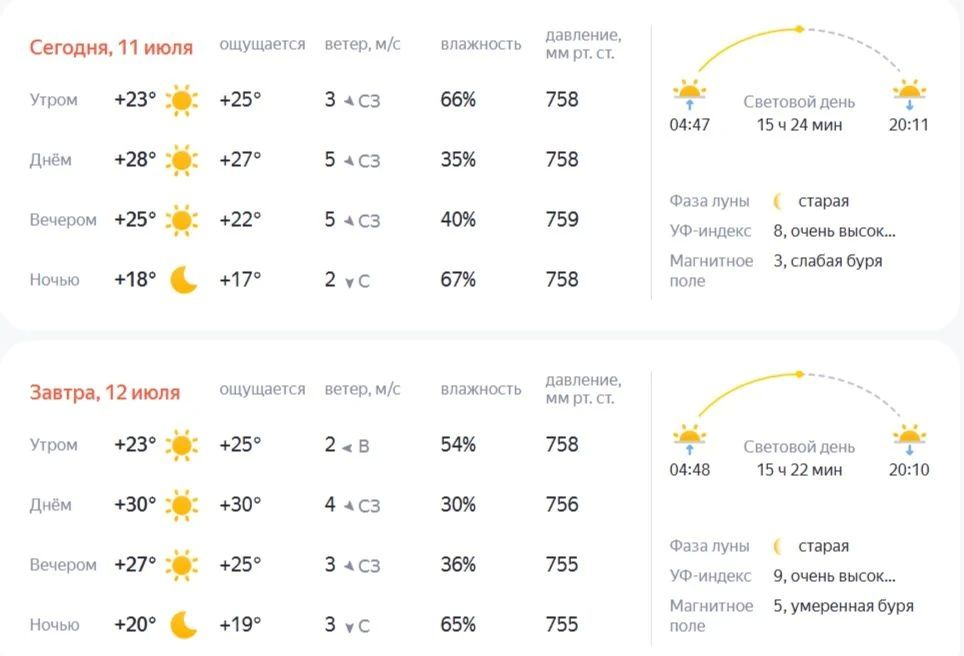Click the sun position dot on today's daylight arc
The height and width of the screenshot is (656, 964).
coord(799,29)
